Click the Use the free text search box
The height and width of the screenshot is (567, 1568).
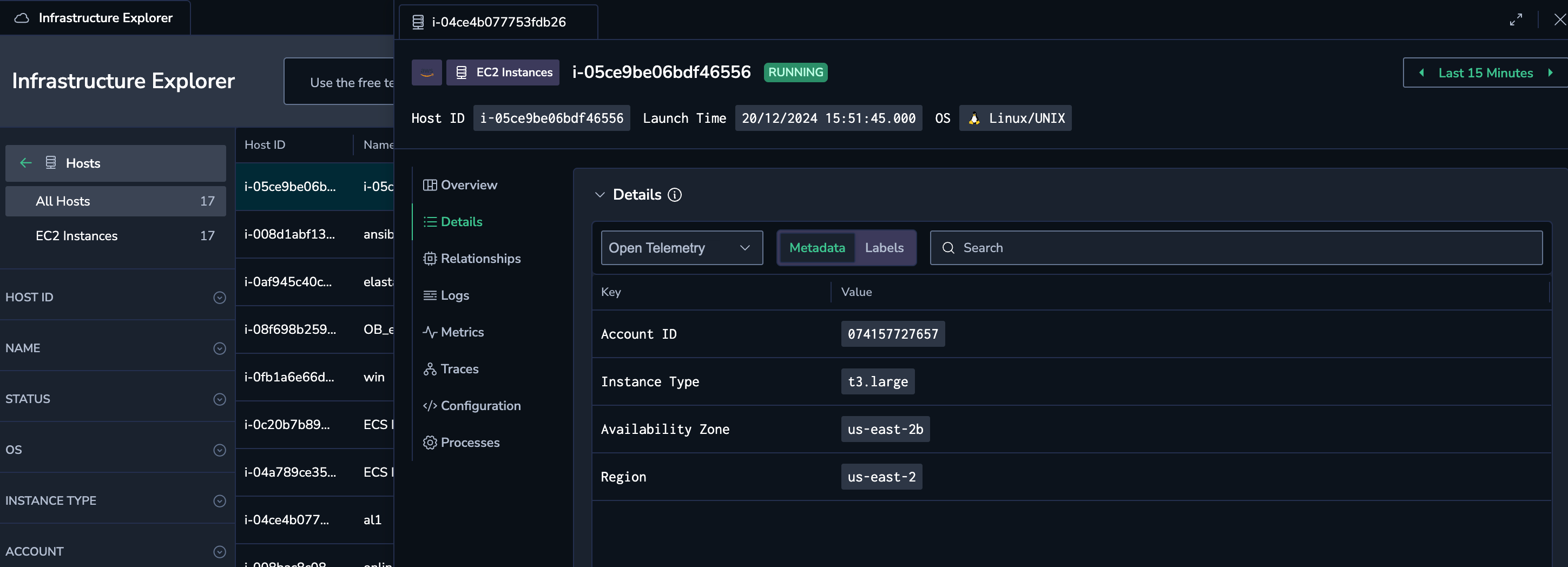[339, 82]
